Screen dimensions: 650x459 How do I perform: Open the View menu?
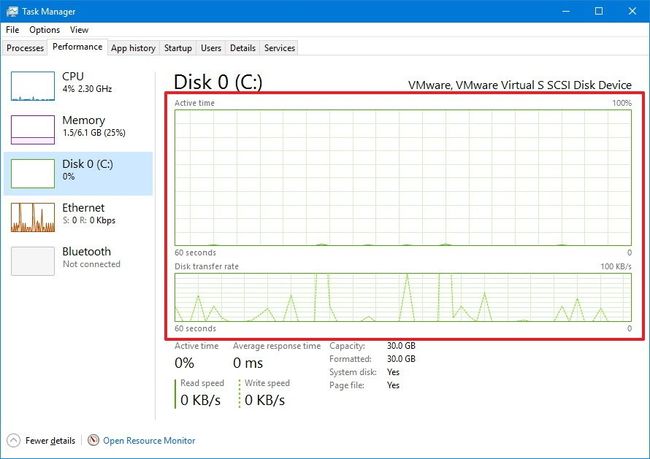click(79, 30)
